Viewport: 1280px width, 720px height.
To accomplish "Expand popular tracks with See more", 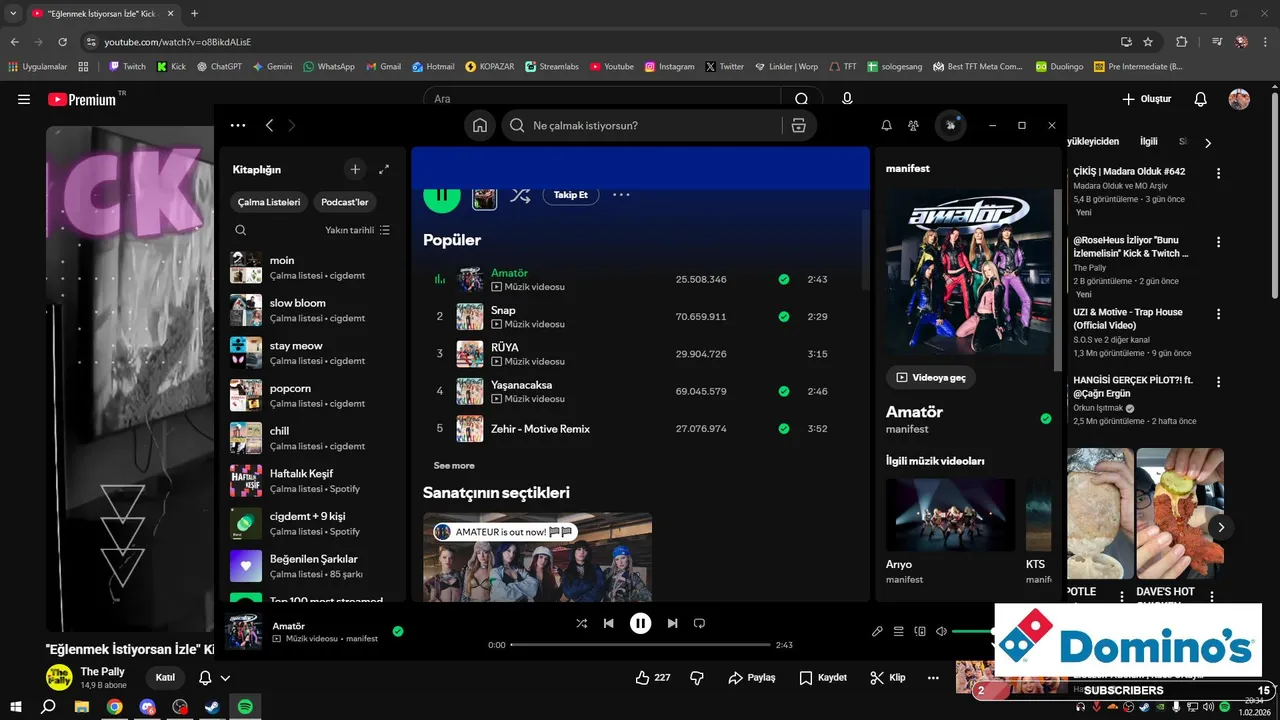I will point(454,466).
